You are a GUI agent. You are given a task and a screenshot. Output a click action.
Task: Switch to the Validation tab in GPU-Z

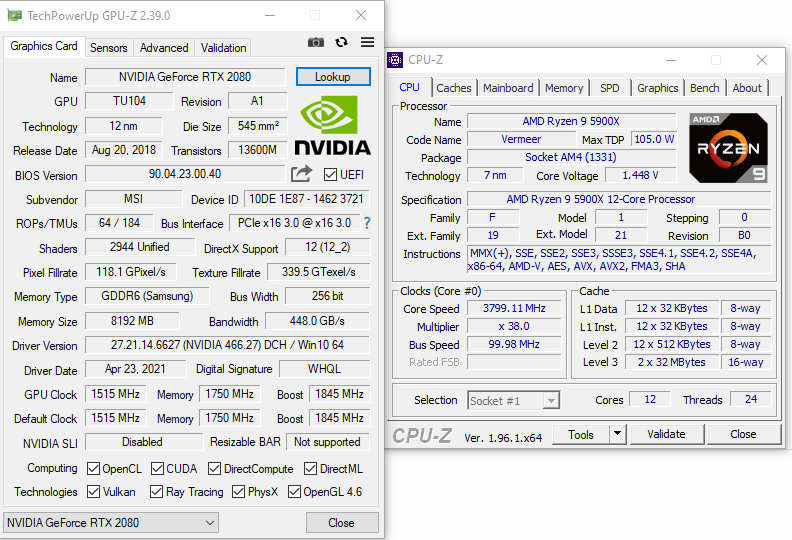click(x=223, y=48)
